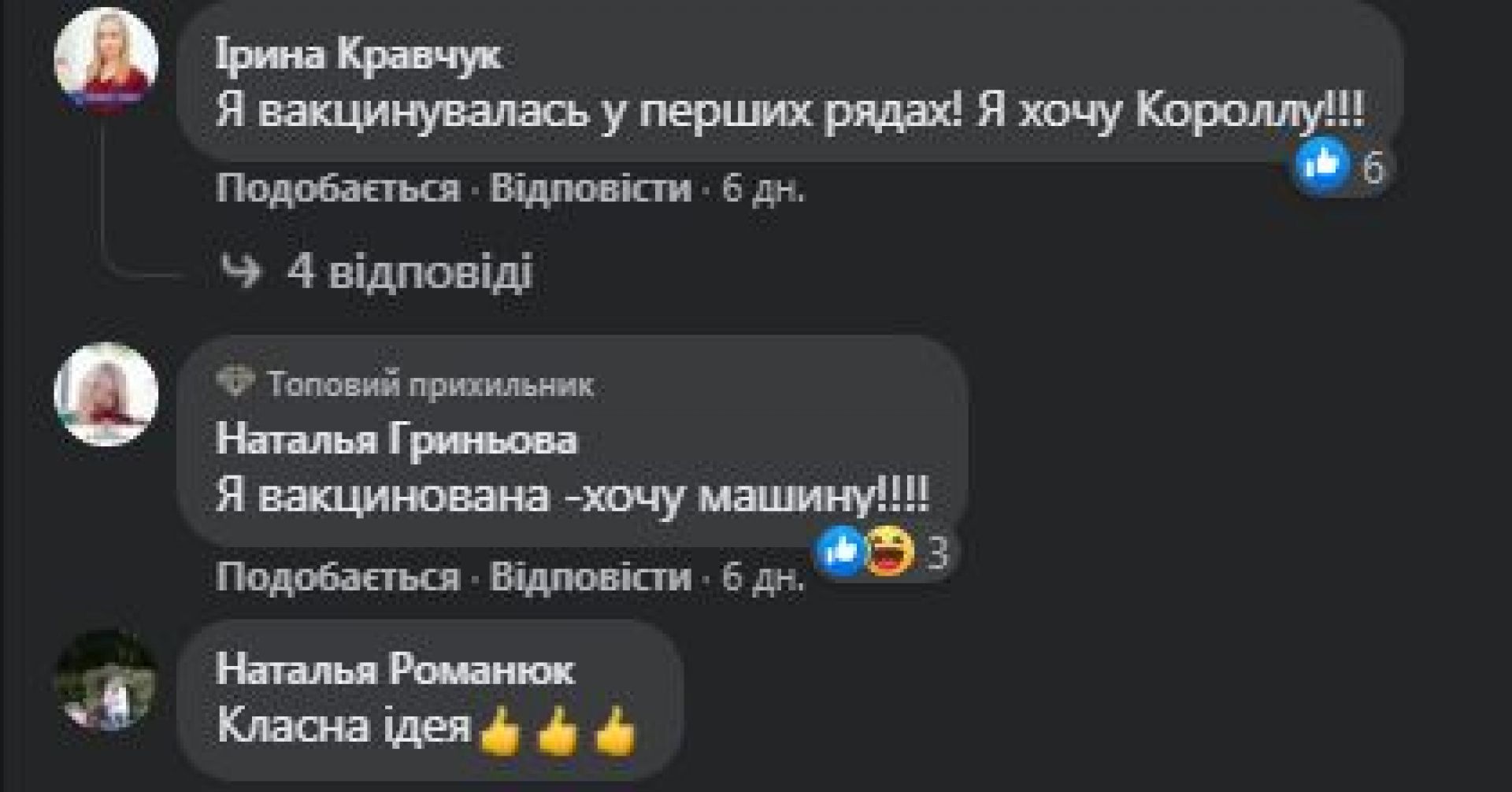1512x792 pixels.
Task: Click the reaction count 6 on Кравчук's comment
Action: (1372, 167)
